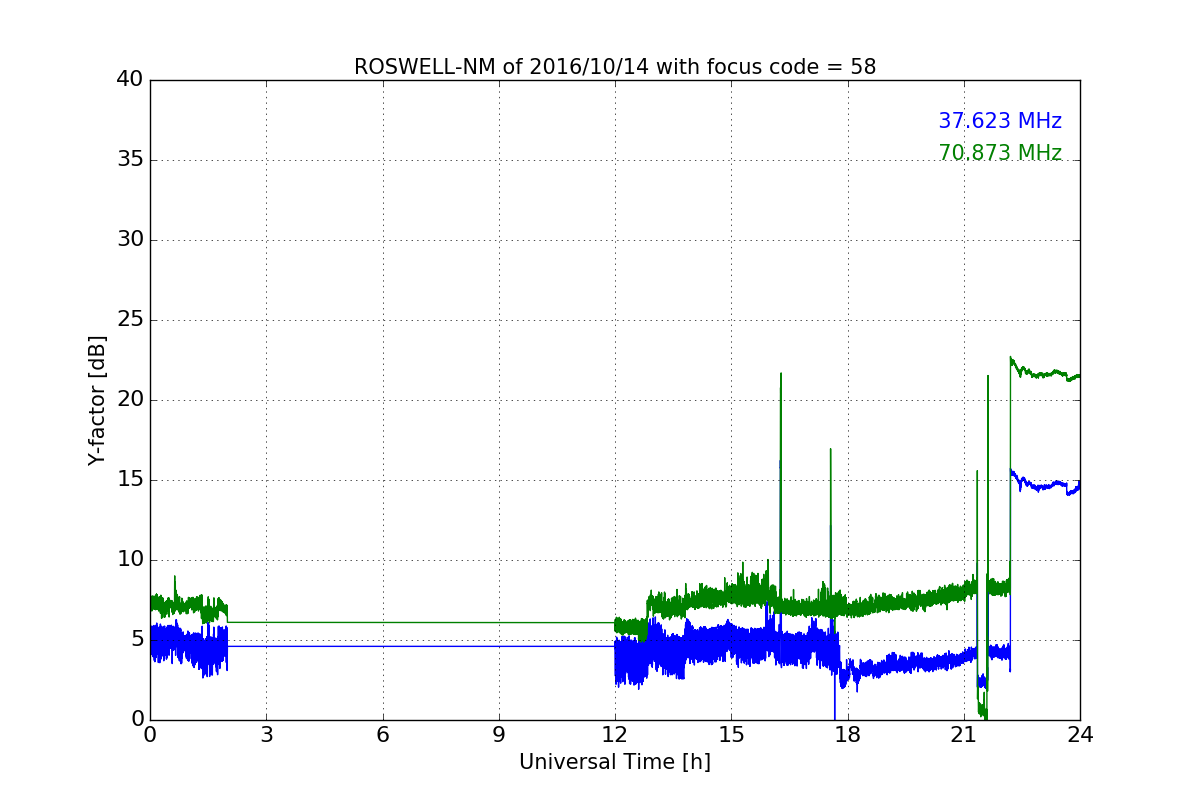Click y-axis tick label 15
The width and height of the screenshot is (1200, 800).
(x=130, y=480)
